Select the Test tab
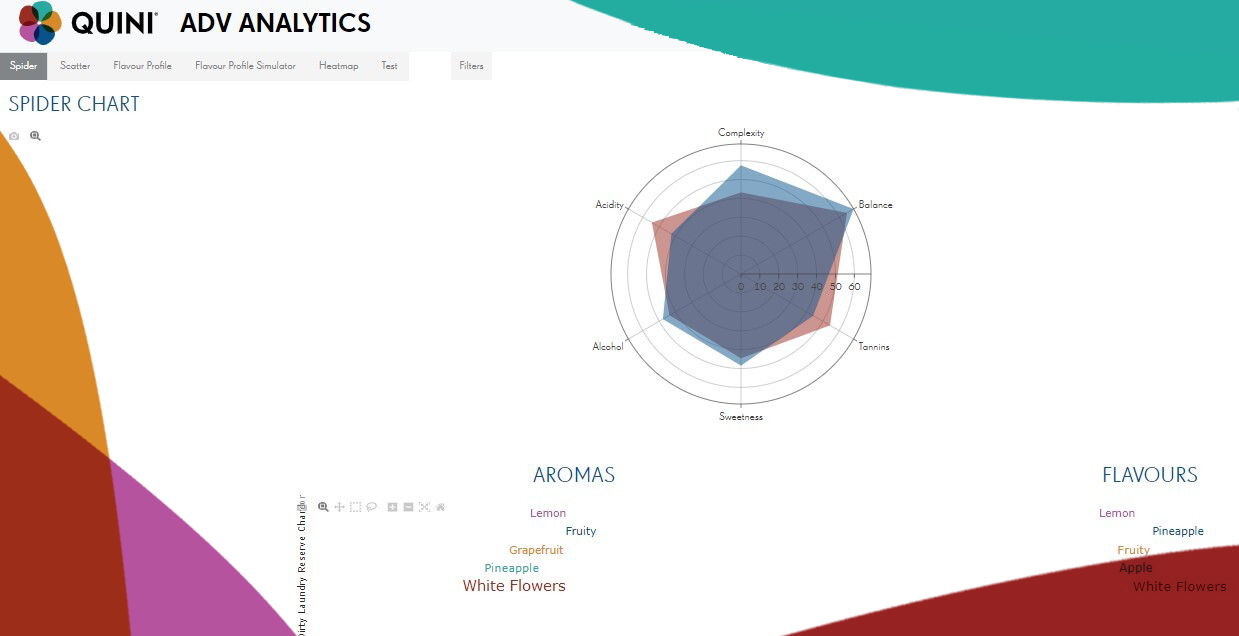Viewport: 1239px width, 636px height. [389, 66]
